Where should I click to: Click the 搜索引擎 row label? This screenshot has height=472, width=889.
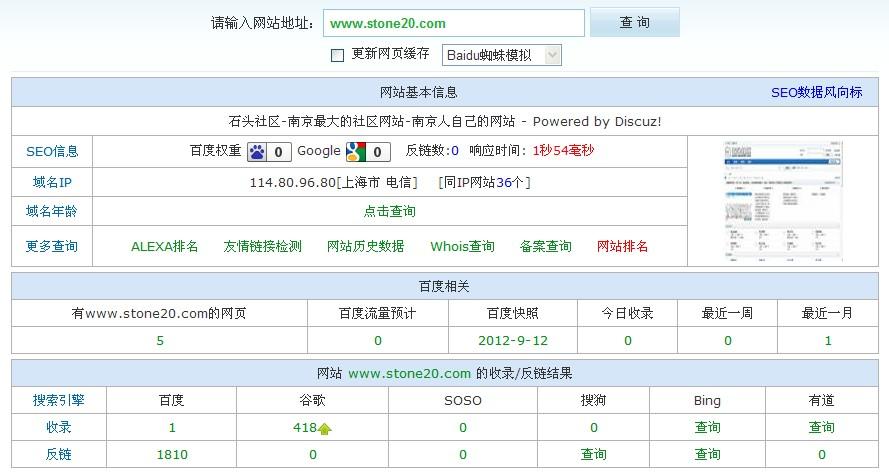pos(58,400)
